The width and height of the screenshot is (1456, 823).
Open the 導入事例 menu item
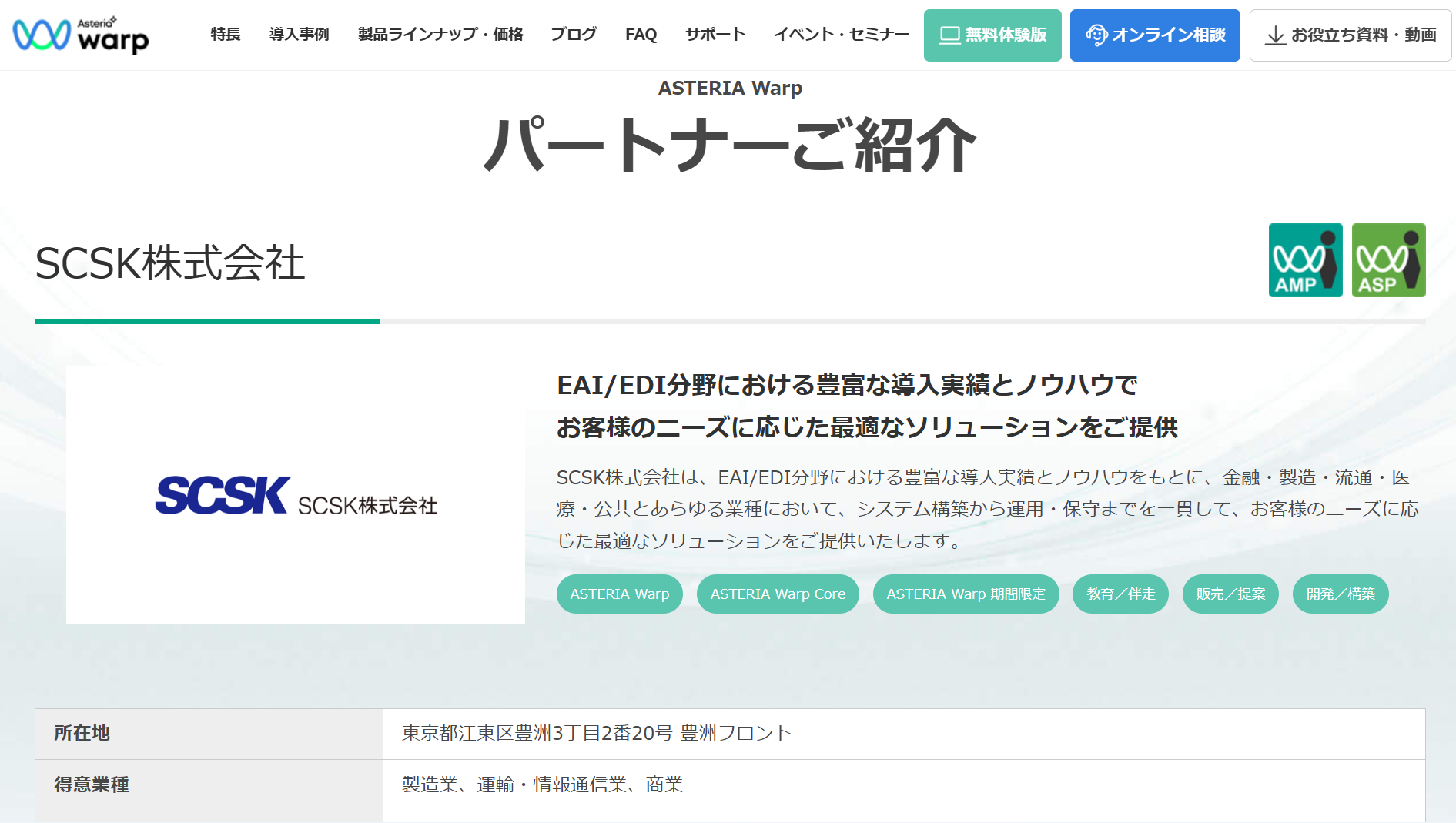tap(299, 35)
